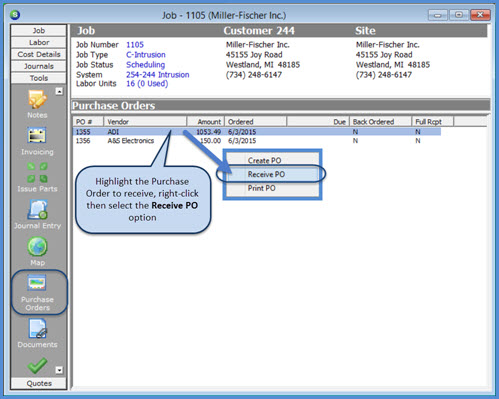Screen dimensions: 499x399
Task: Sort by the Ordered column header
Action: (x=256, y=122)
